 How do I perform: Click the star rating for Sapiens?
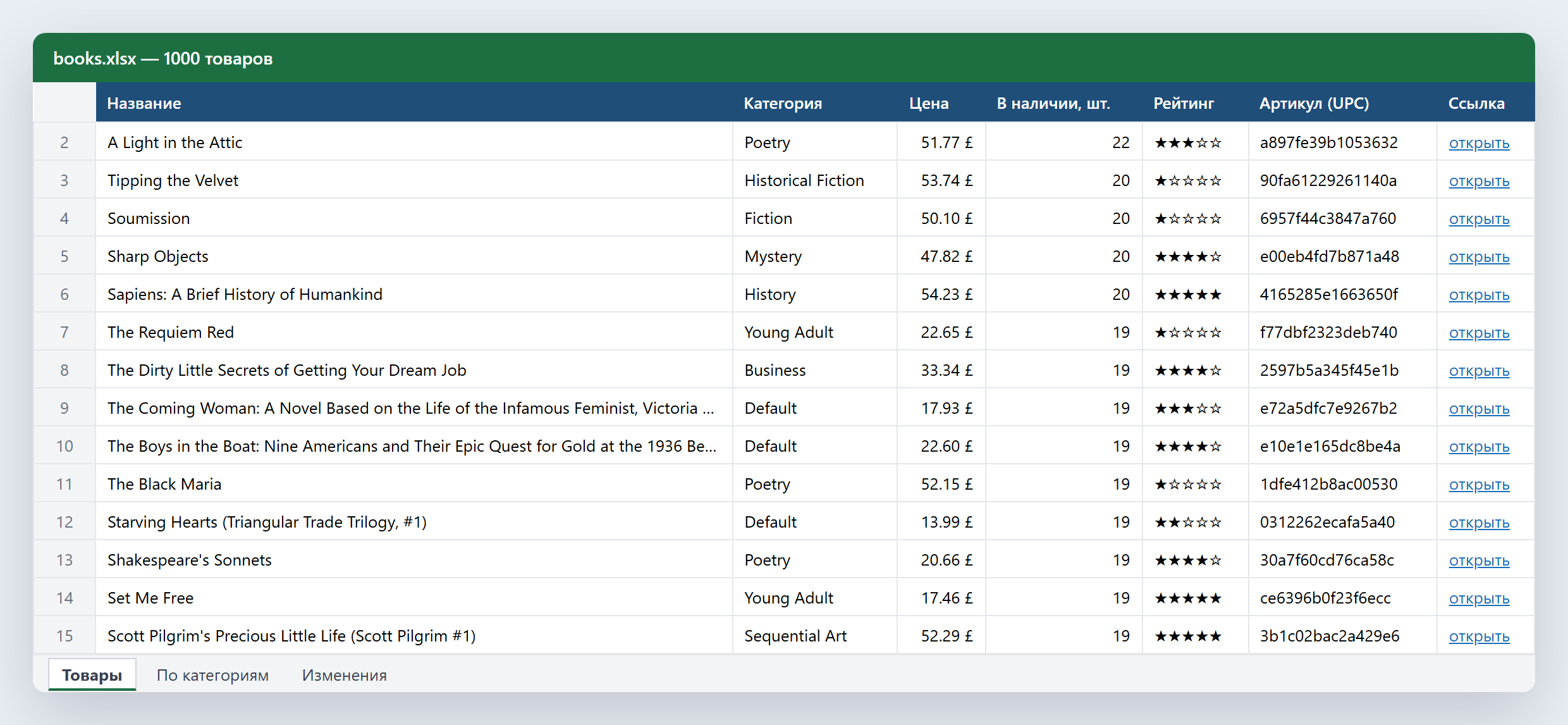click(x=1188, y=294)
